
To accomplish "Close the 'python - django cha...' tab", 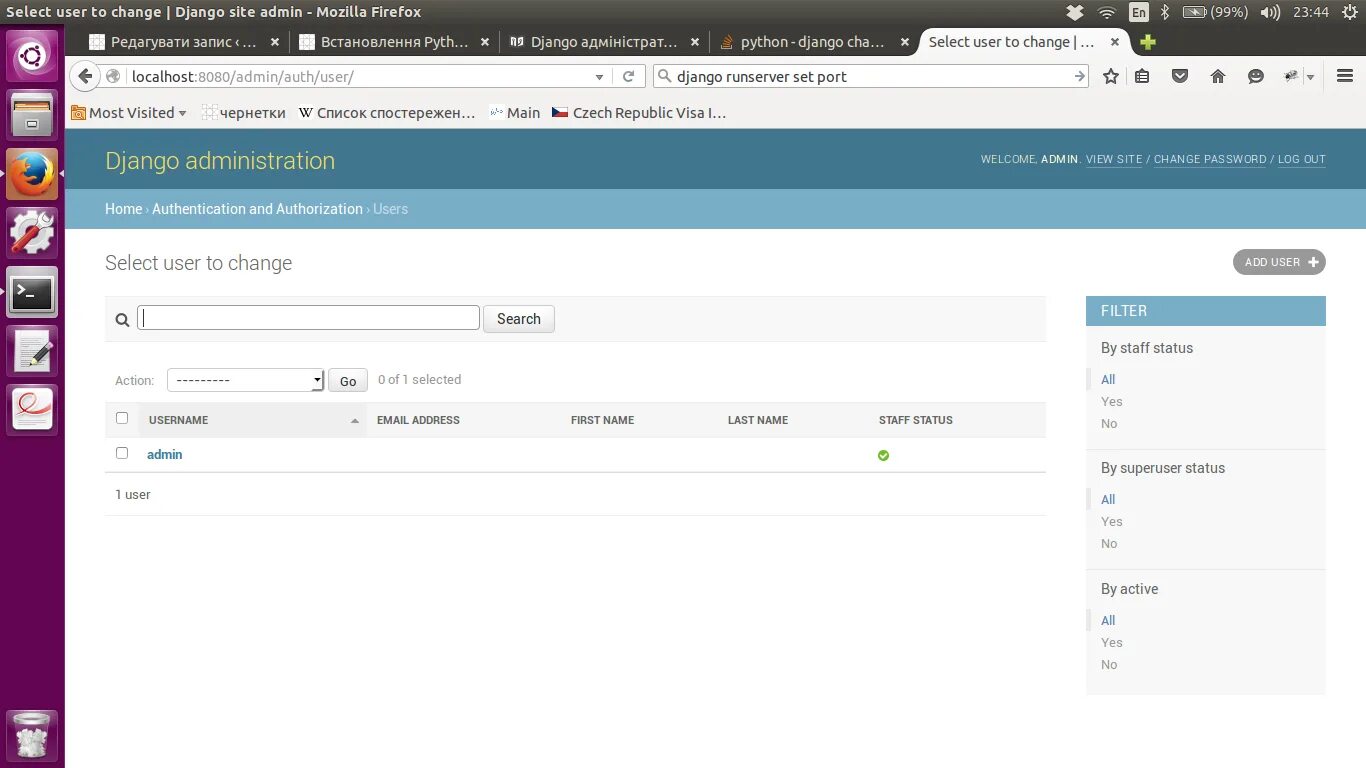I will tap(905, 42).
